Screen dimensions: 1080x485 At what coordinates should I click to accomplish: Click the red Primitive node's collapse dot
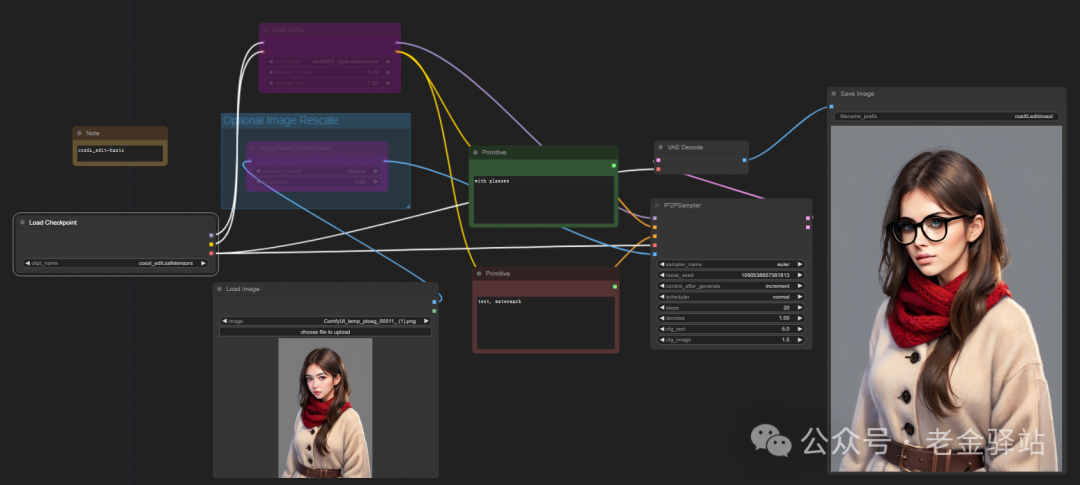point(479,273)
